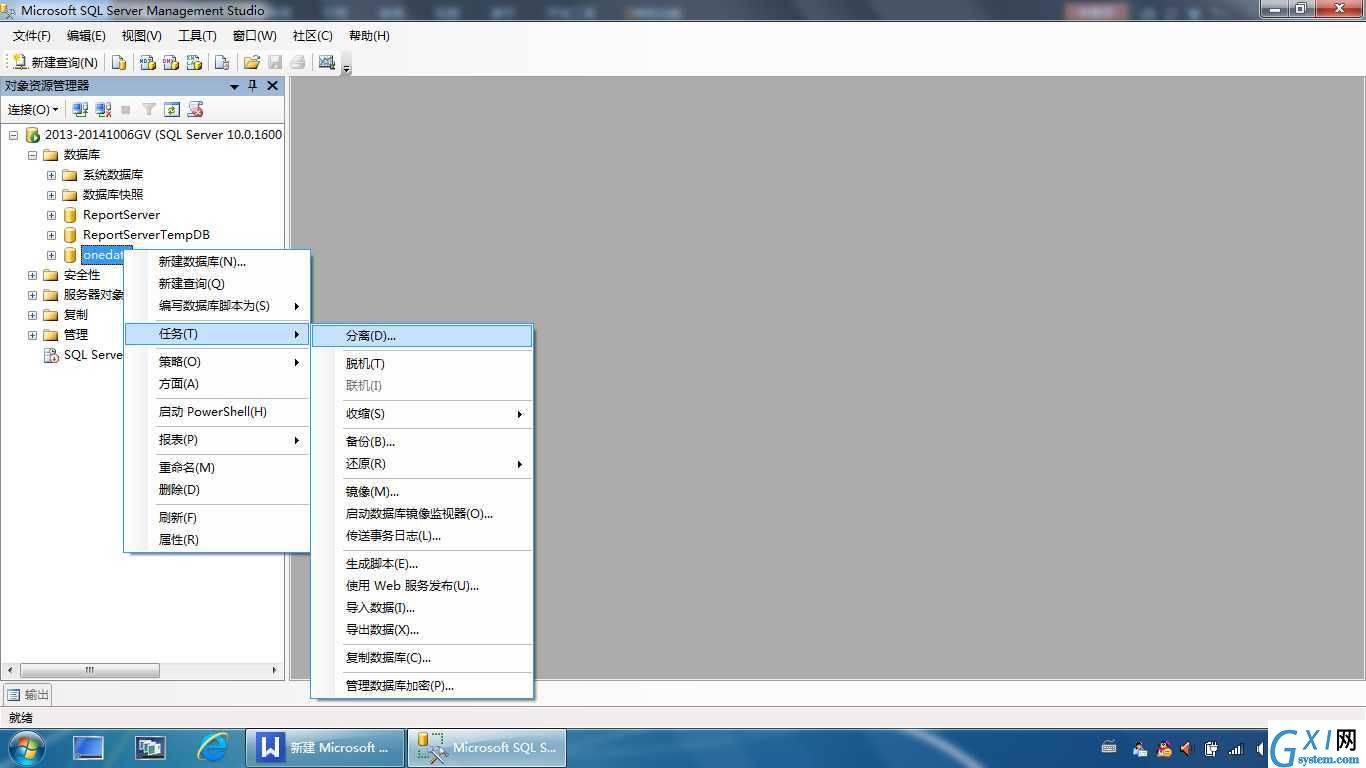Choose 重命名(M) from context menu

click(217, 468)
